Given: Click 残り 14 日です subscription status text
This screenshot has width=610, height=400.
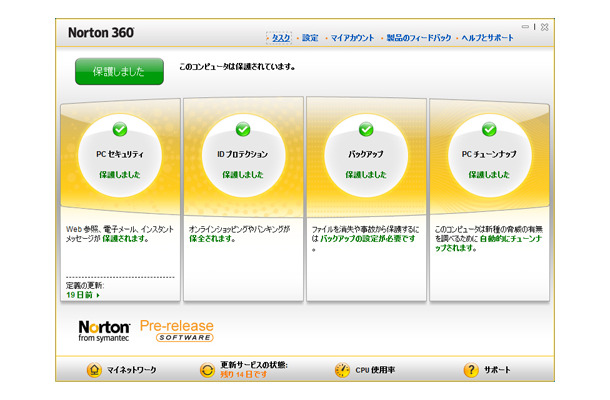Looking at the screenshot, I should pos(244,375).
